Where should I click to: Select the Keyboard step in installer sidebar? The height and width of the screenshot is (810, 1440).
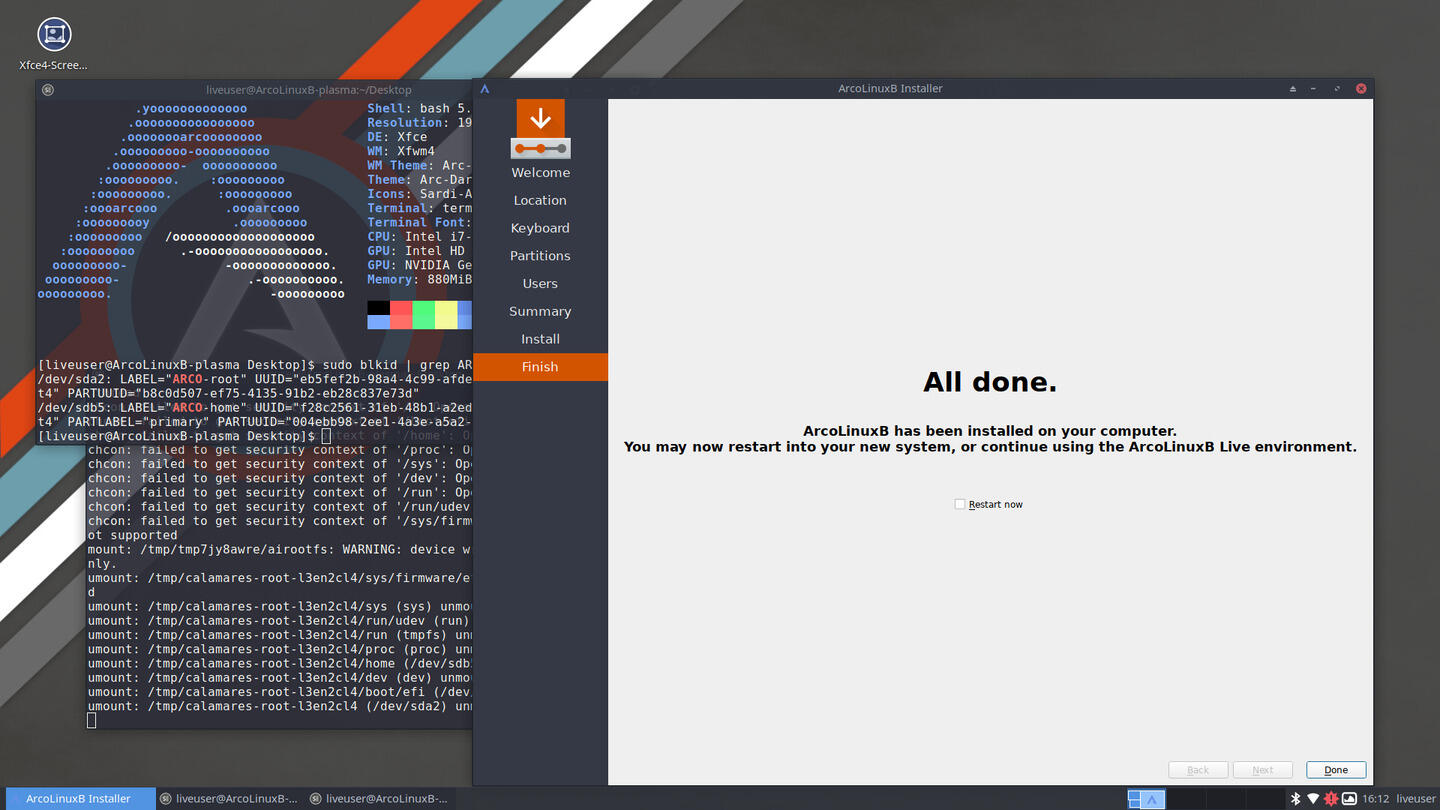tap(540, 228)
